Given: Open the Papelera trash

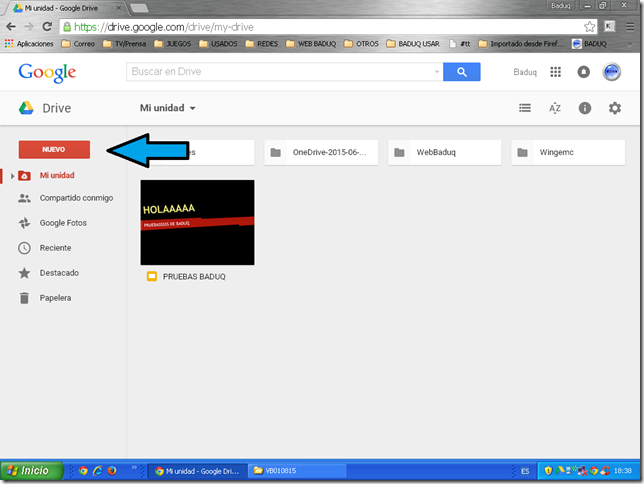Looking at the screenshot, I should [x=55, y=298].
